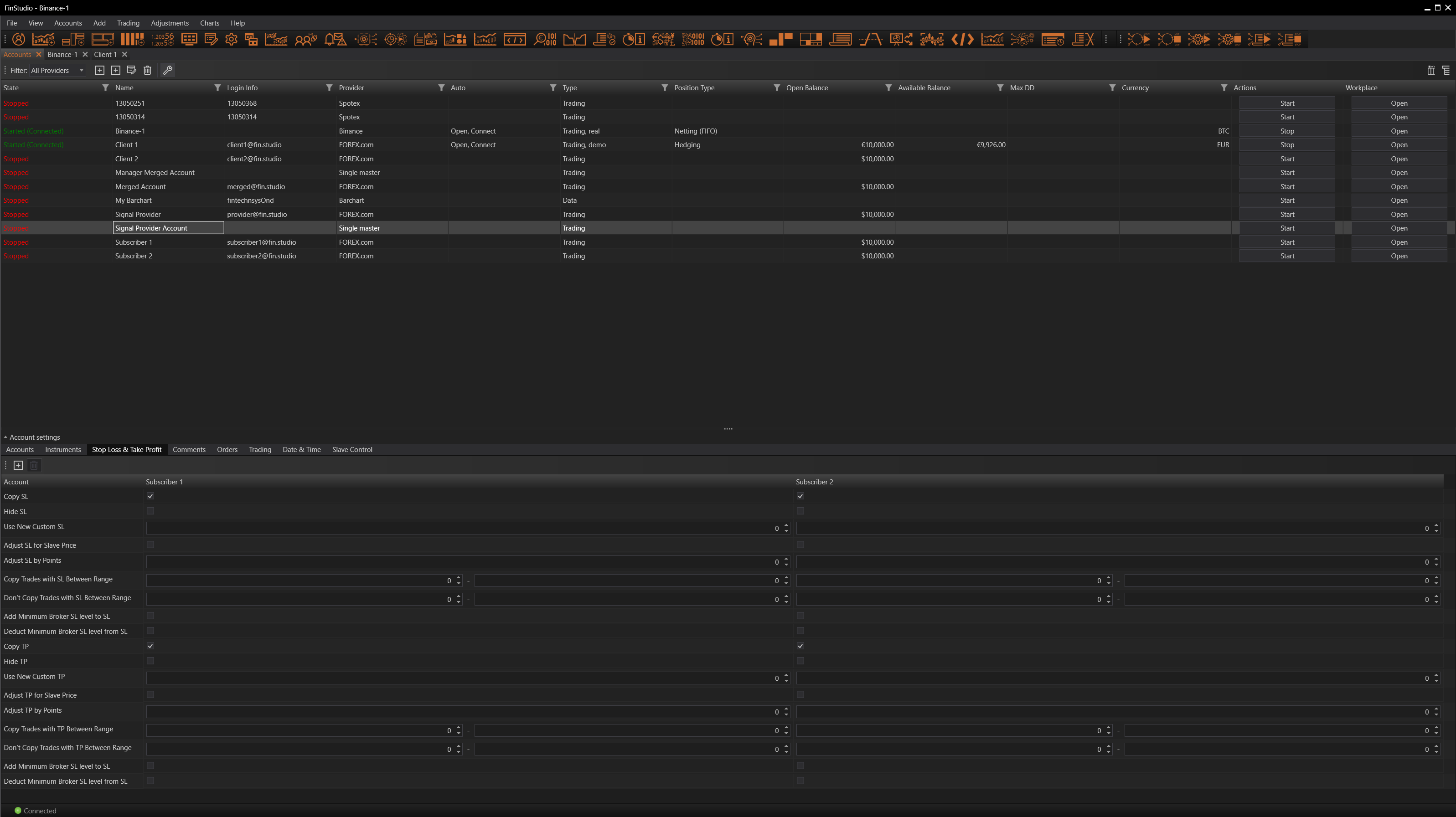Increase Use New Custom SL for Subscriber 1

coord(786,525)
